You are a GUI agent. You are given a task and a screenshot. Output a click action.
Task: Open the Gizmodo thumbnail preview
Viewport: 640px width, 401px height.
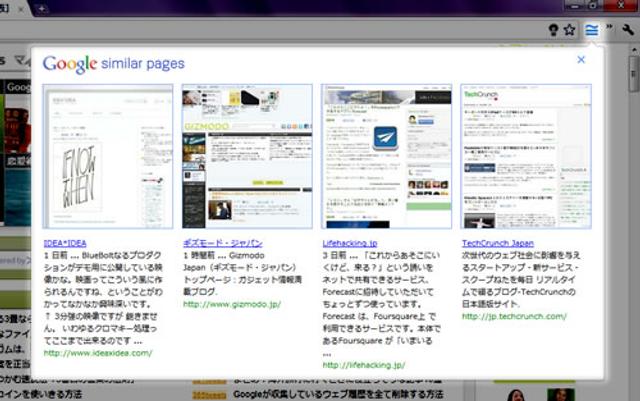pos(247,156)
